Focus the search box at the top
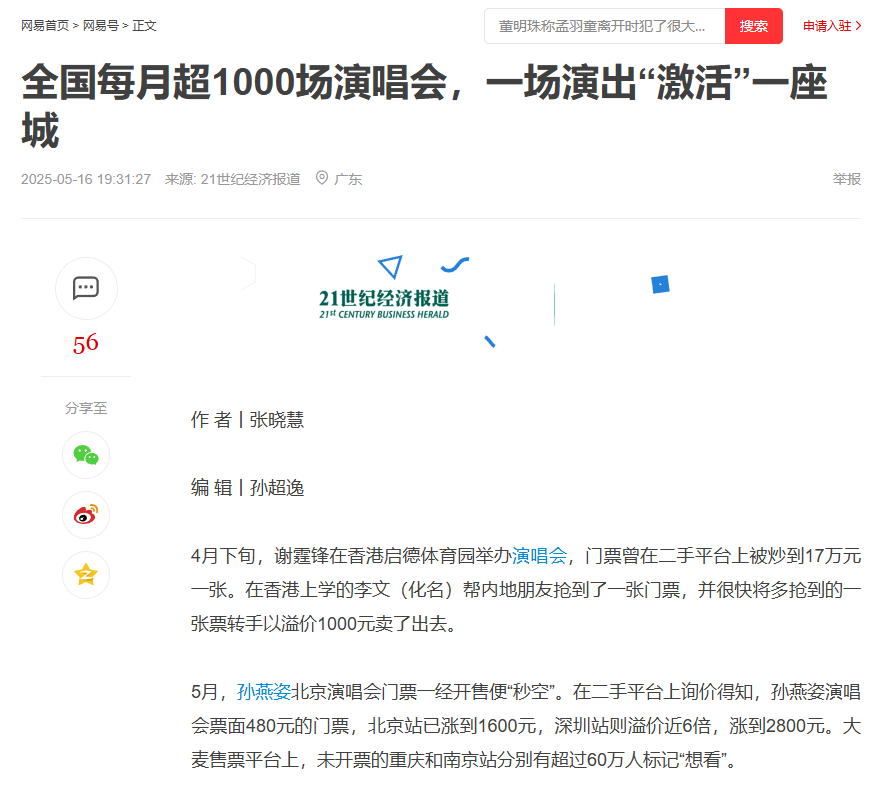 [x=604, y=26]
